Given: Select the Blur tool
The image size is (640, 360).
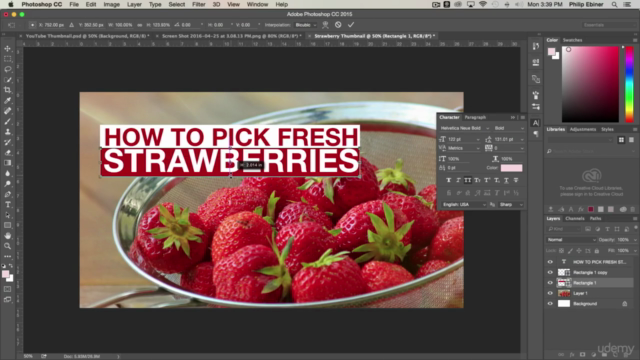Looking at the screenshot, I should coord(7,173).
